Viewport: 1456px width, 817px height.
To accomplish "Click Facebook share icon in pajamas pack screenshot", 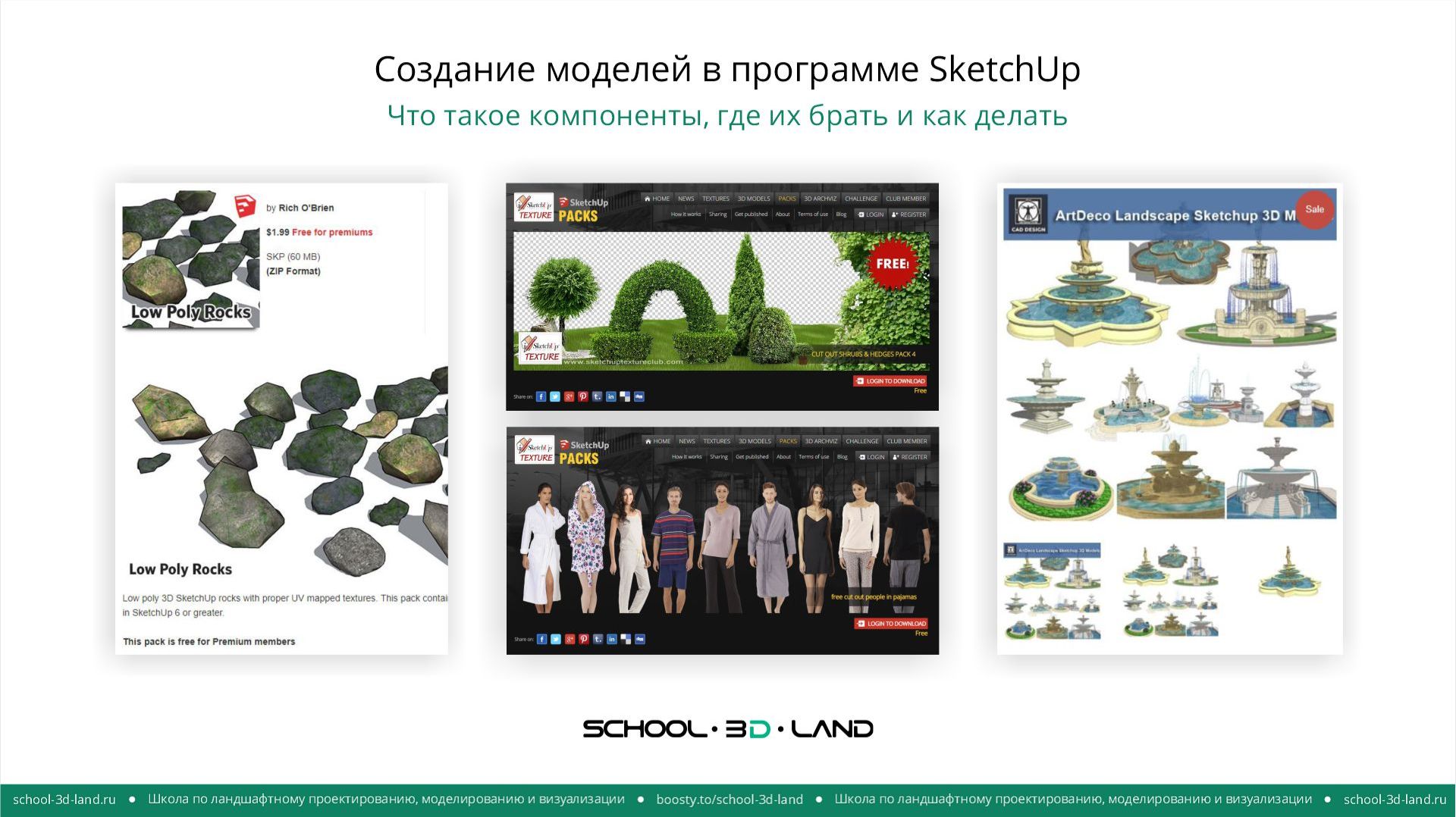I will [x=541, y=639].
